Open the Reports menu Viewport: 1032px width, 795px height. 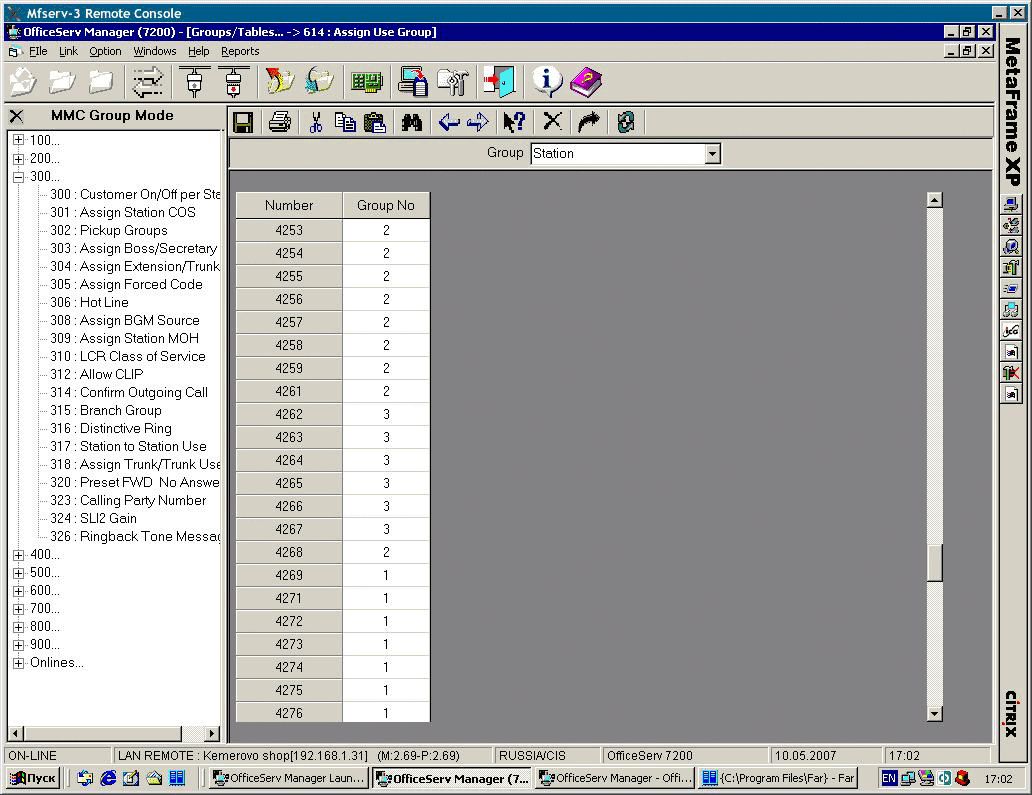click(240, 51)
